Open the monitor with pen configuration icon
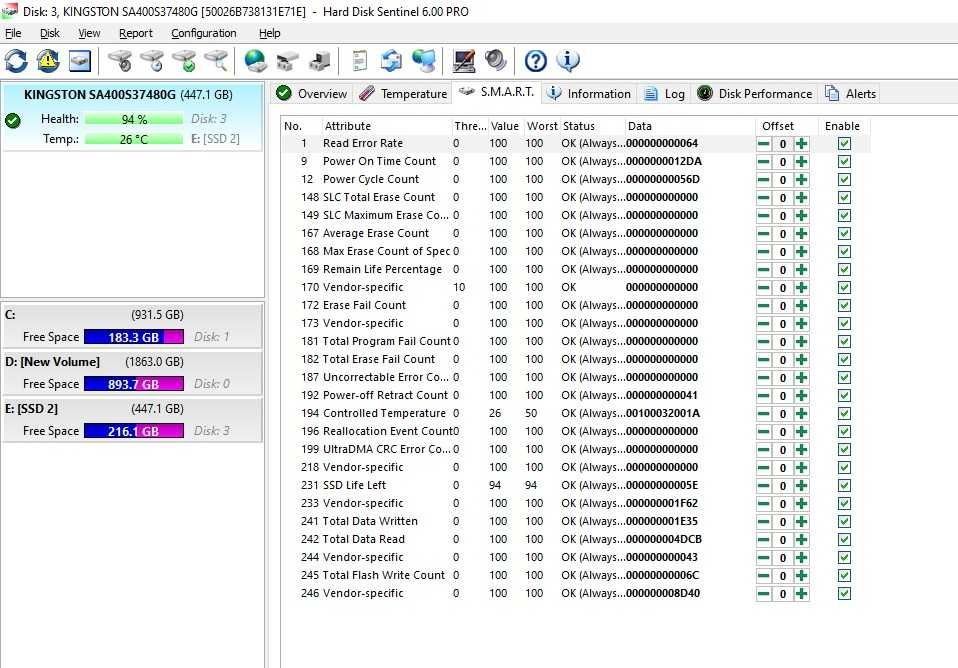The height and width of the screenshot is (668, 958). click(x=464, y=61)
